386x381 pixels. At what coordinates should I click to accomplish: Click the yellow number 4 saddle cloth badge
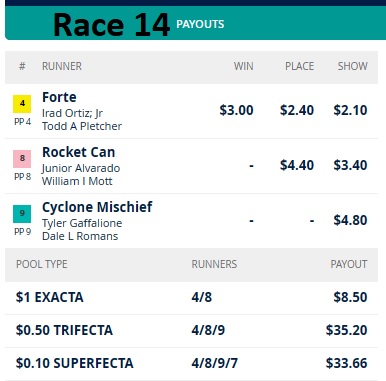tap(22, 104)
